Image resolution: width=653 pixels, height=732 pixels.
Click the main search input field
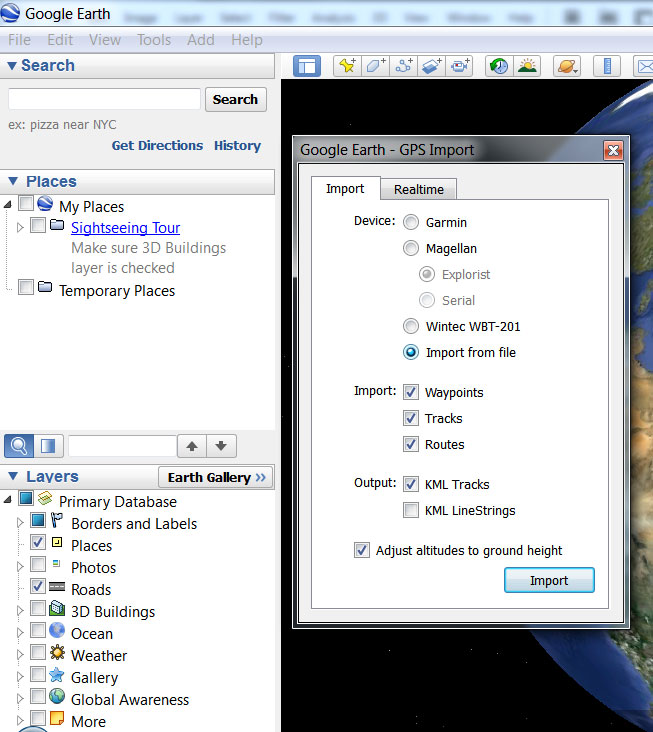[x=105, y=99]
